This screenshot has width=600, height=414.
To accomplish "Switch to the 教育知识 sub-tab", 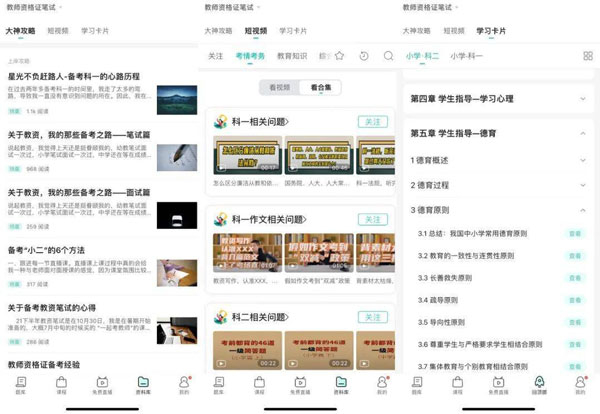I will (x=292, y=56).
